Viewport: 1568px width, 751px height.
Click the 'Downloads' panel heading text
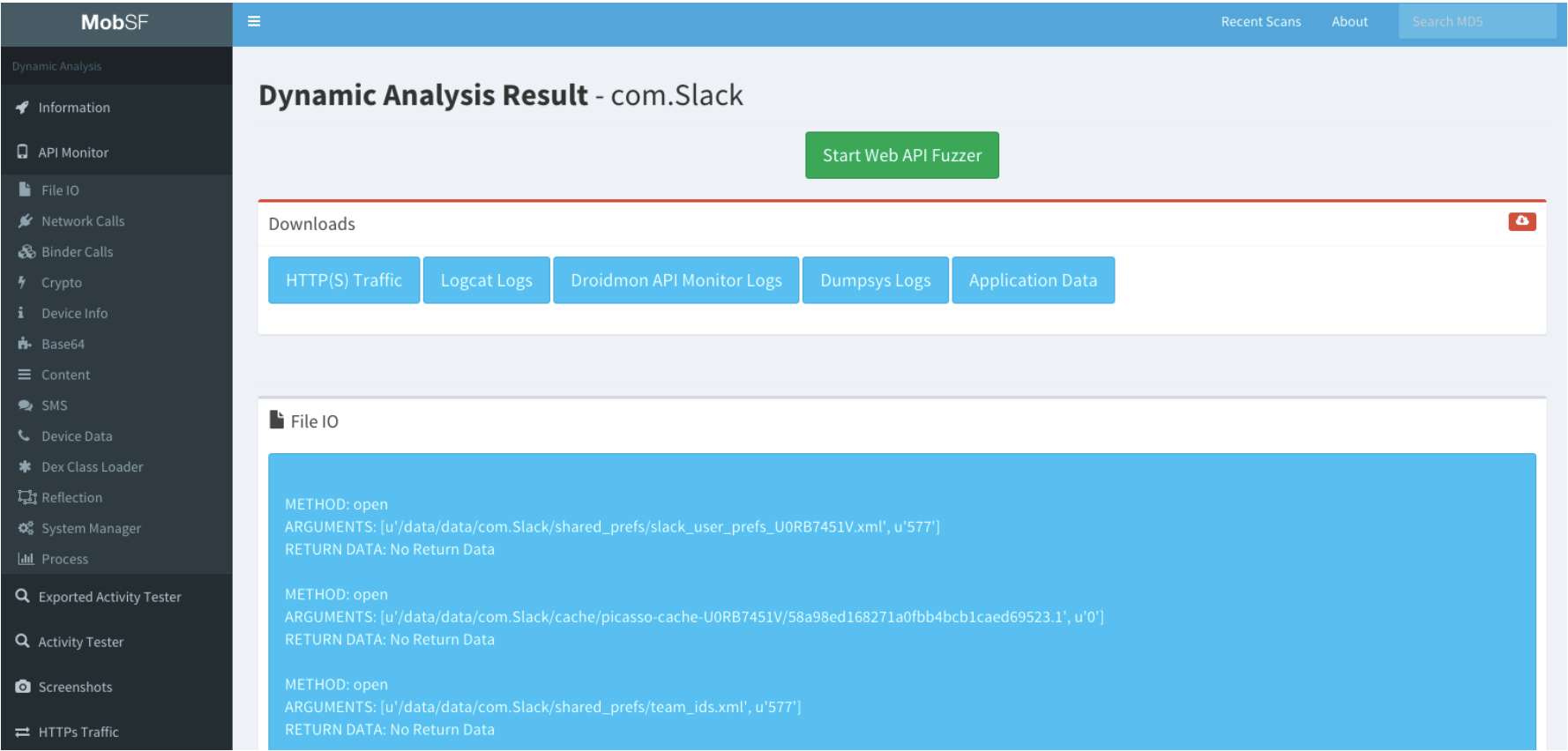pyautogui.click(x=312, y=224)
